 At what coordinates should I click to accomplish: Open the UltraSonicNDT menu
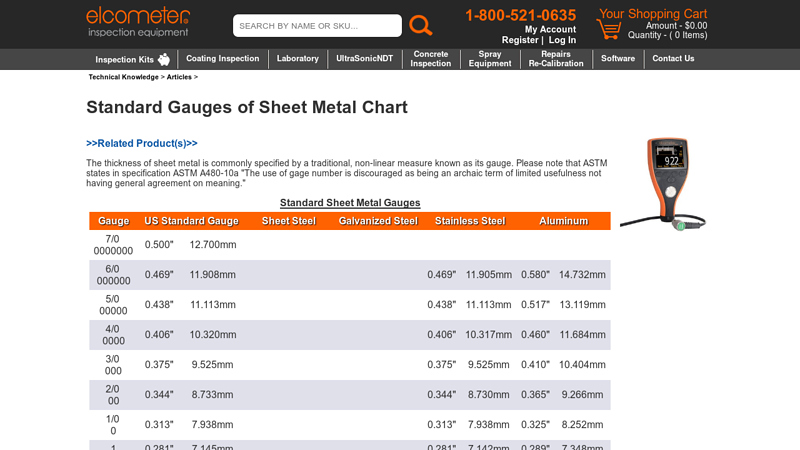click(x=364, y=59)
